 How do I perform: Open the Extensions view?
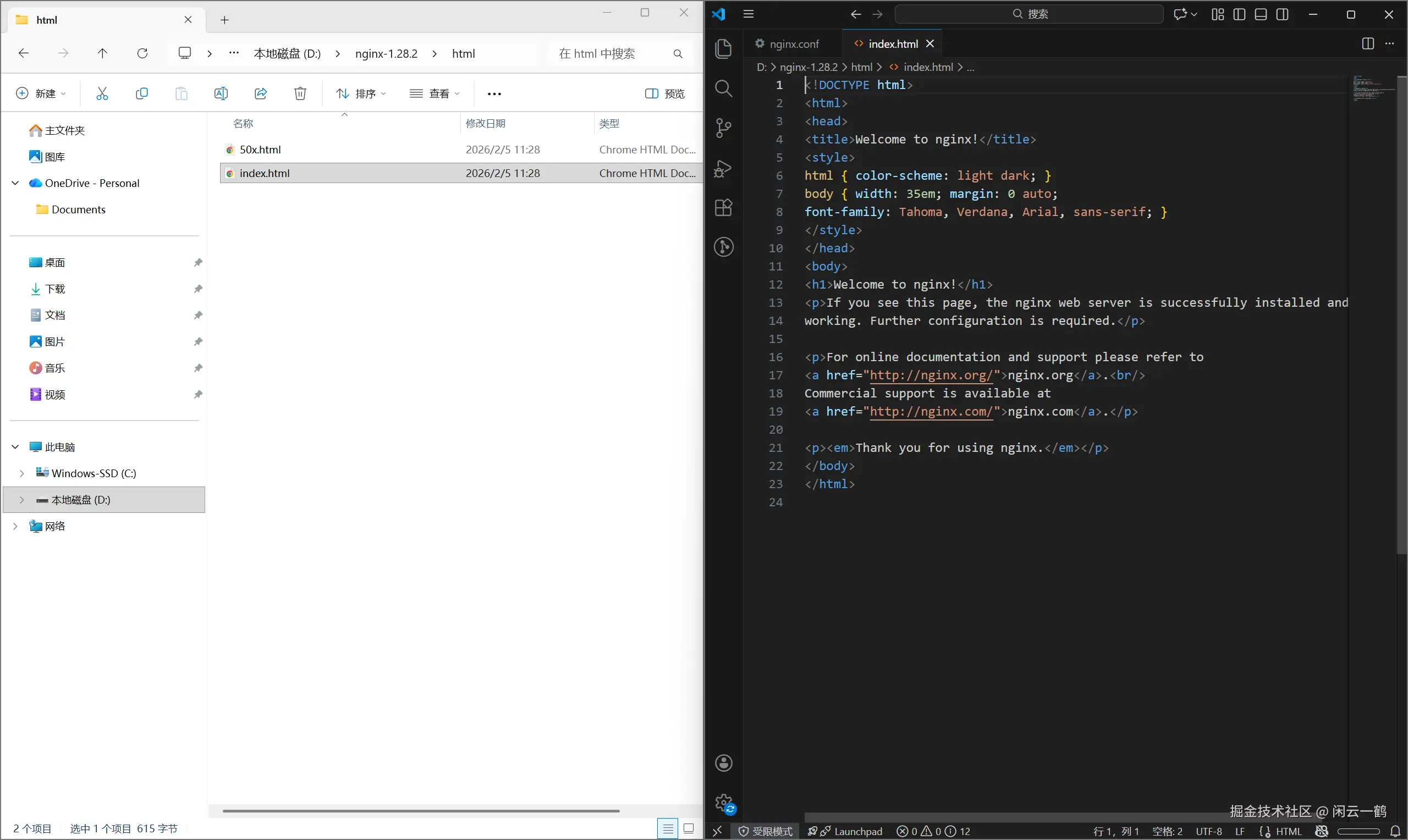point(724,208)
